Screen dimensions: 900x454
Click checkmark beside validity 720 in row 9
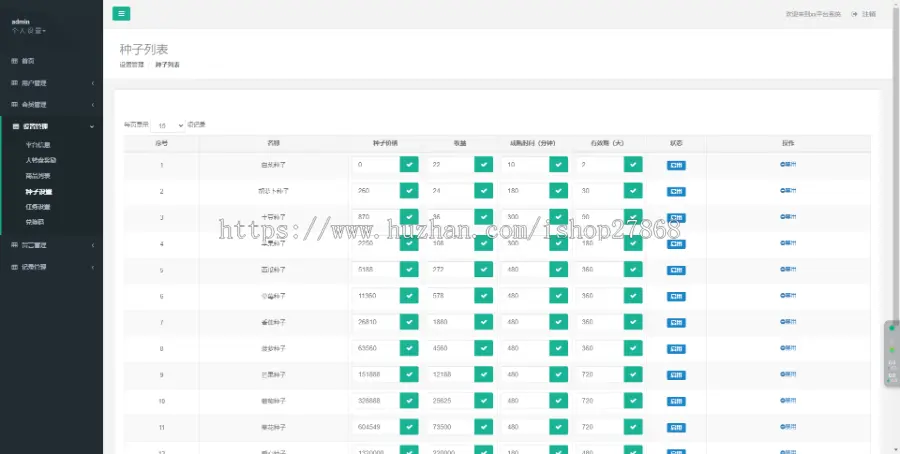[x=633, y=374]
